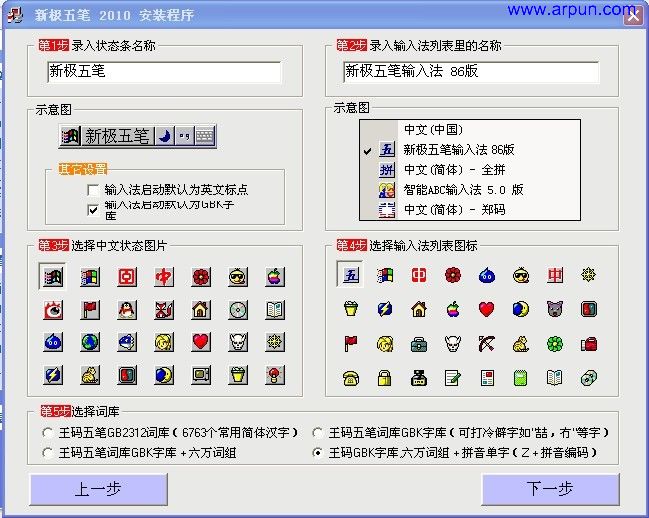
Task: Select the yellow cat icon in step 3
Action: tap(90, 375)
